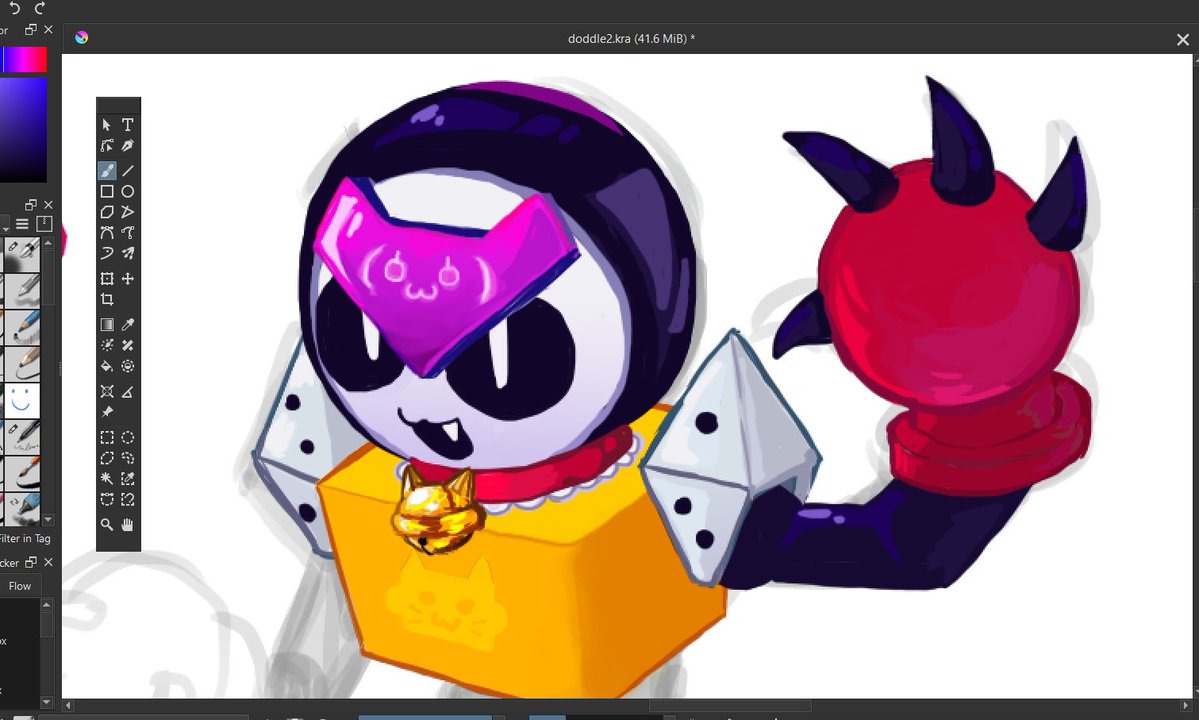Select the Crop tool
This screenshot has height=720, width=1199.
106,299
